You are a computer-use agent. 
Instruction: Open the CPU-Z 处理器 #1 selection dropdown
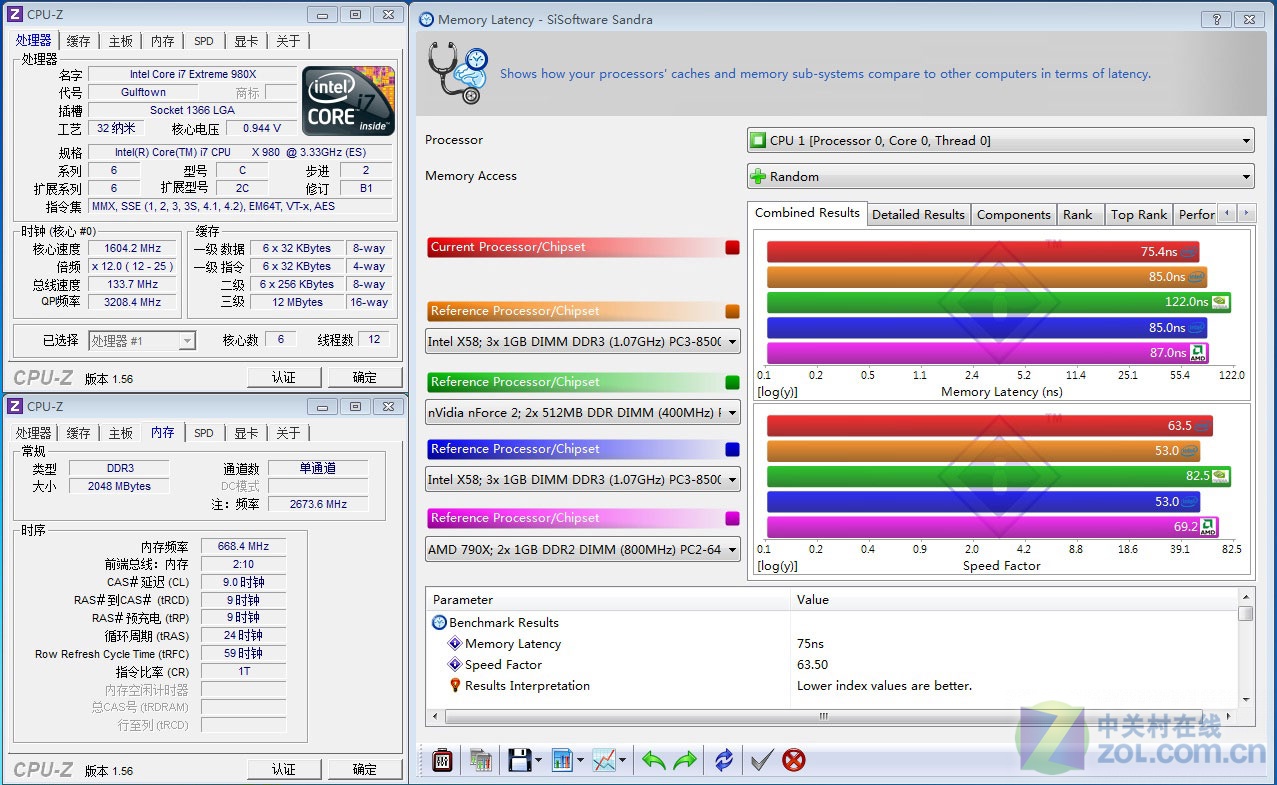[142, 341]
